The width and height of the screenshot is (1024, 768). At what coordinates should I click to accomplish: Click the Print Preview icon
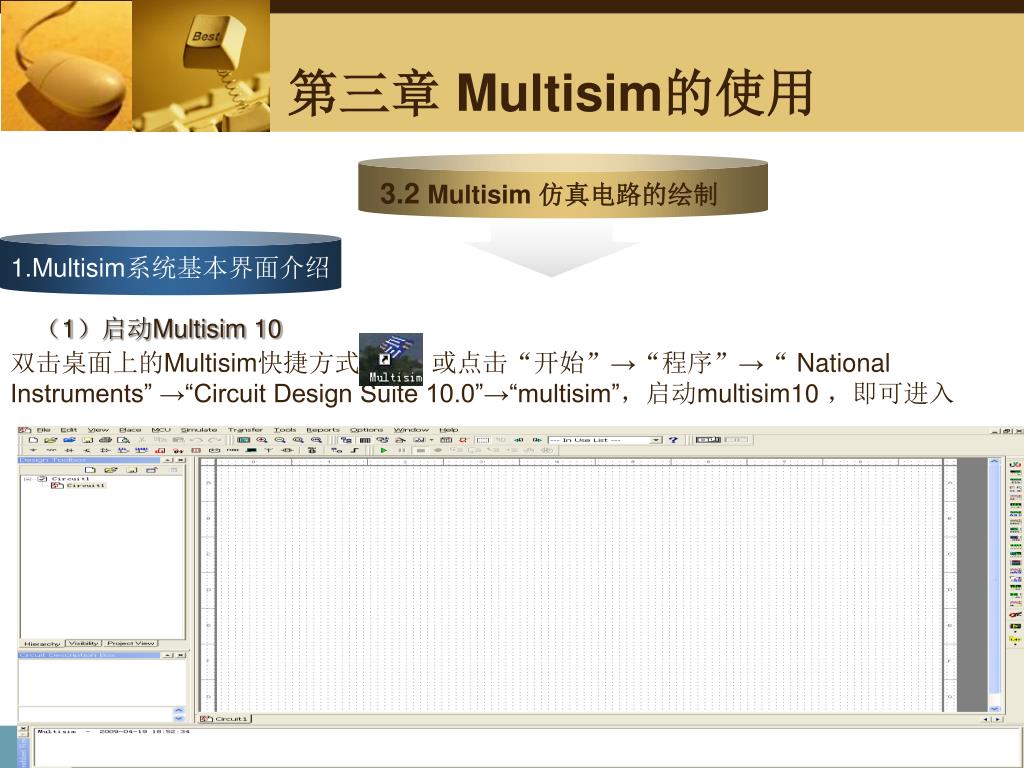pos(123,440)
